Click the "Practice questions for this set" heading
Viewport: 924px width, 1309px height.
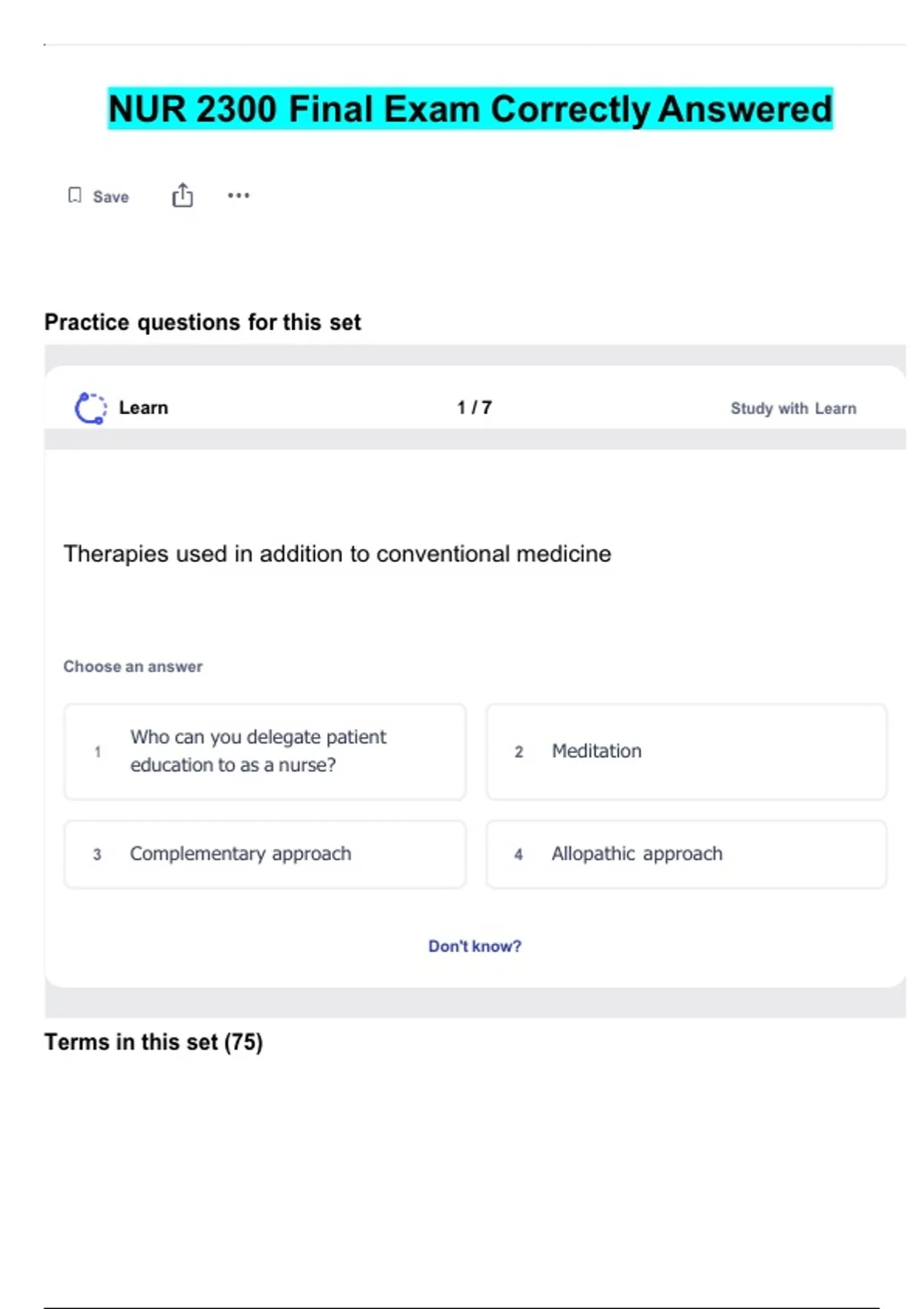(203, 322)
